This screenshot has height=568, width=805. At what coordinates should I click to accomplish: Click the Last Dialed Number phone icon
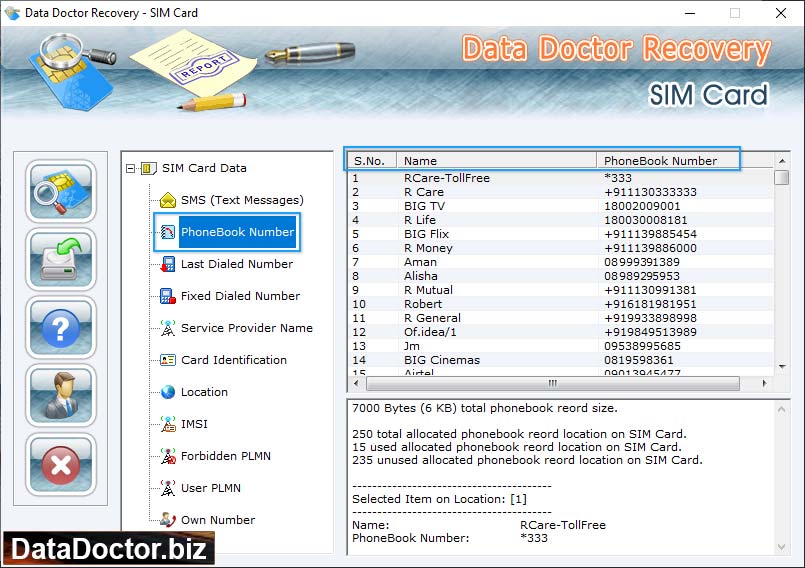(x=167, y=264)
